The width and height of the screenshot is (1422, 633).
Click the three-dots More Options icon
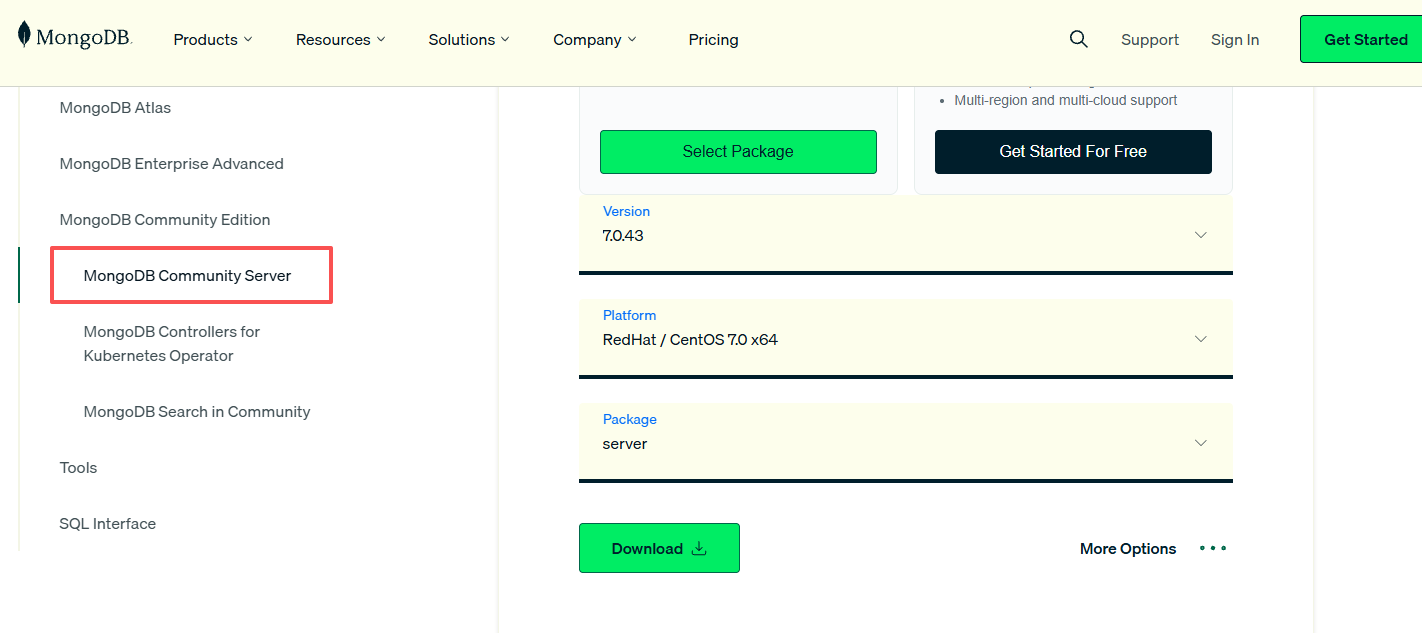(x=1213, y=548)
